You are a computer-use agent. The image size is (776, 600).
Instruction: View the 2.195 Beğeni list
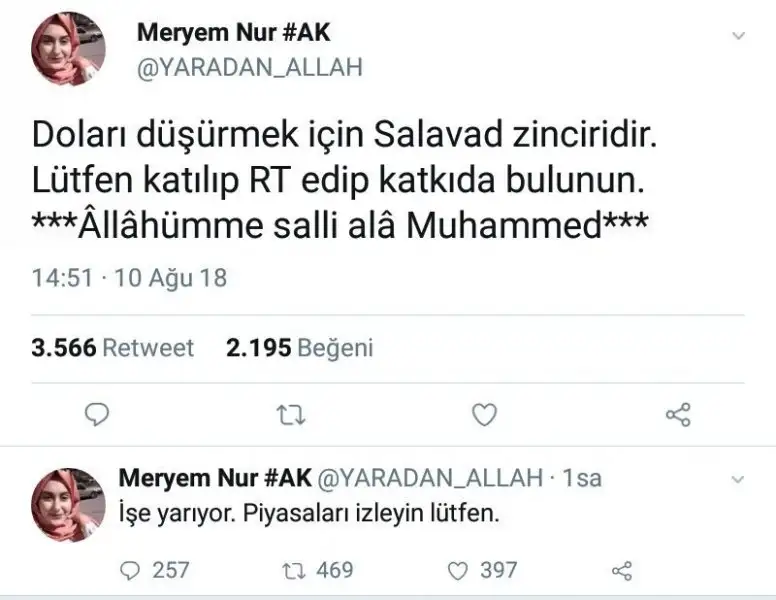pos(299,347)
